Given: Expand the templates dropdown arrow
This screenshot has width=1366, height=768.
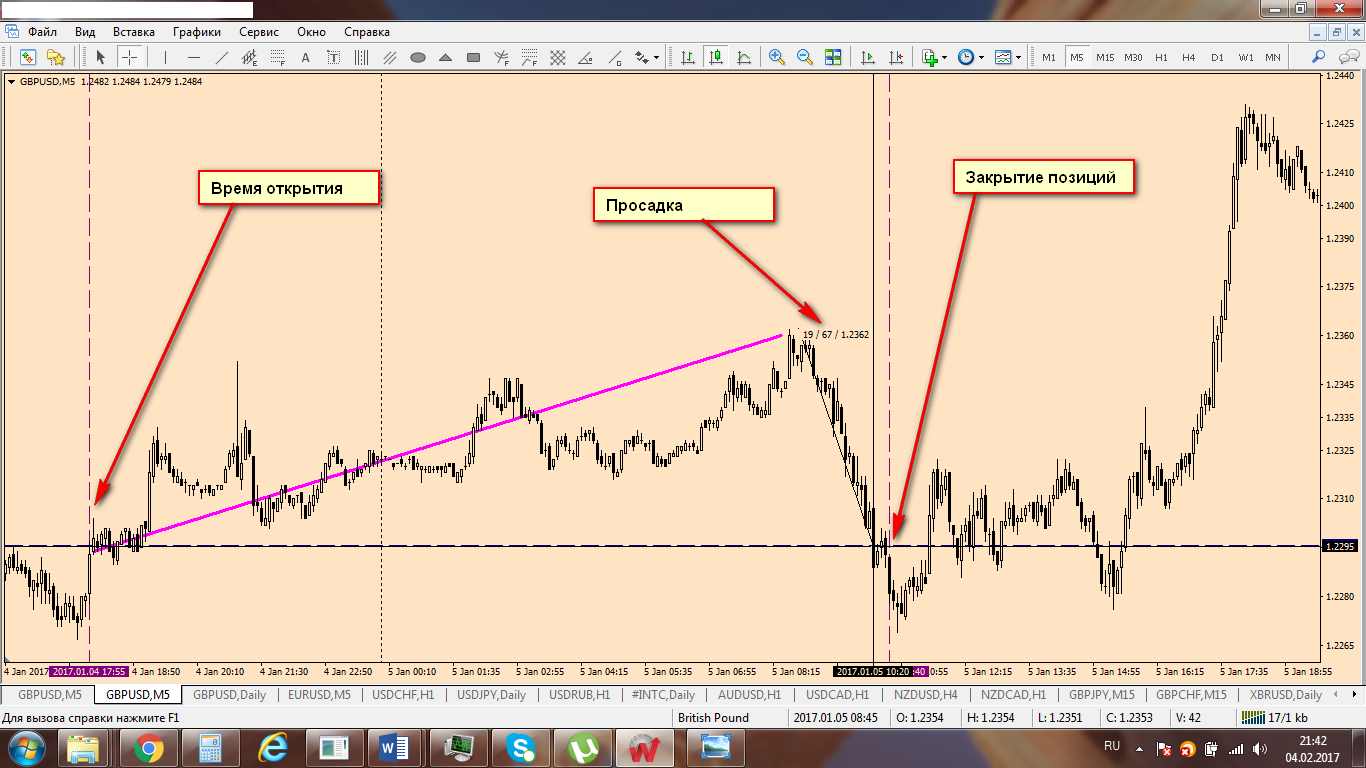Looking at the screenshot, I should pos(1018,57).
